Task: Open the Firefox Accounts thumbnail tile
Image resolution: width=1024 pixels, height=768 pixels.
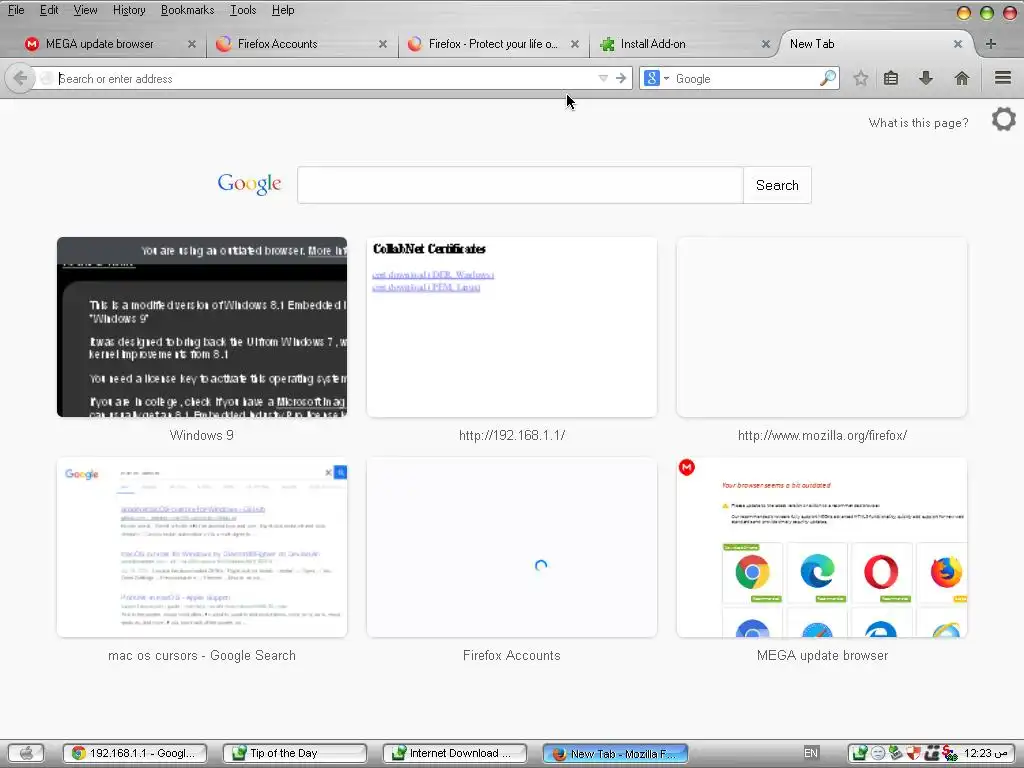Action: click(511, 547)
